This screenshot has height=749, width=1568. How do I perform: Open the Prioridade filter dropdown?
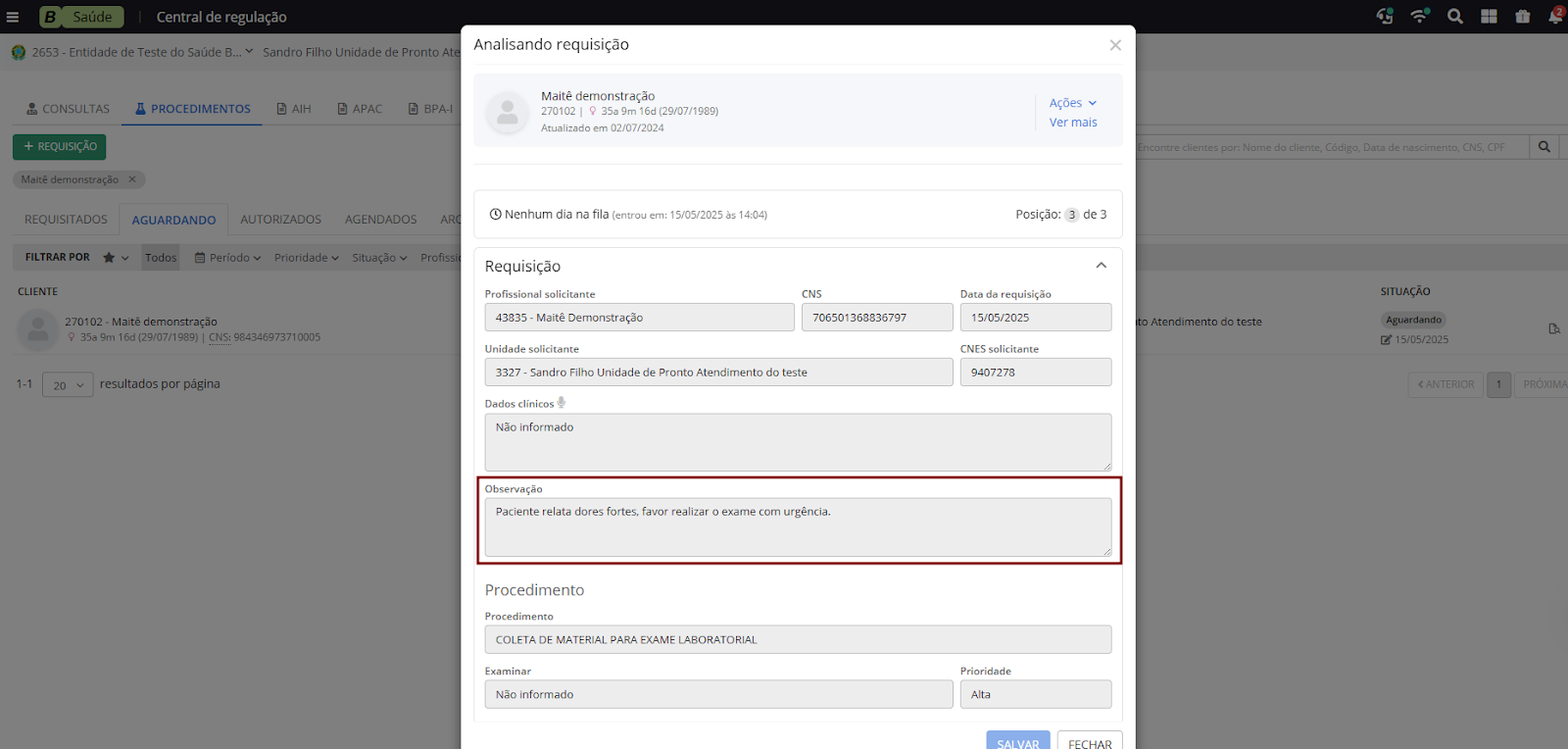(x=306, y=258)
